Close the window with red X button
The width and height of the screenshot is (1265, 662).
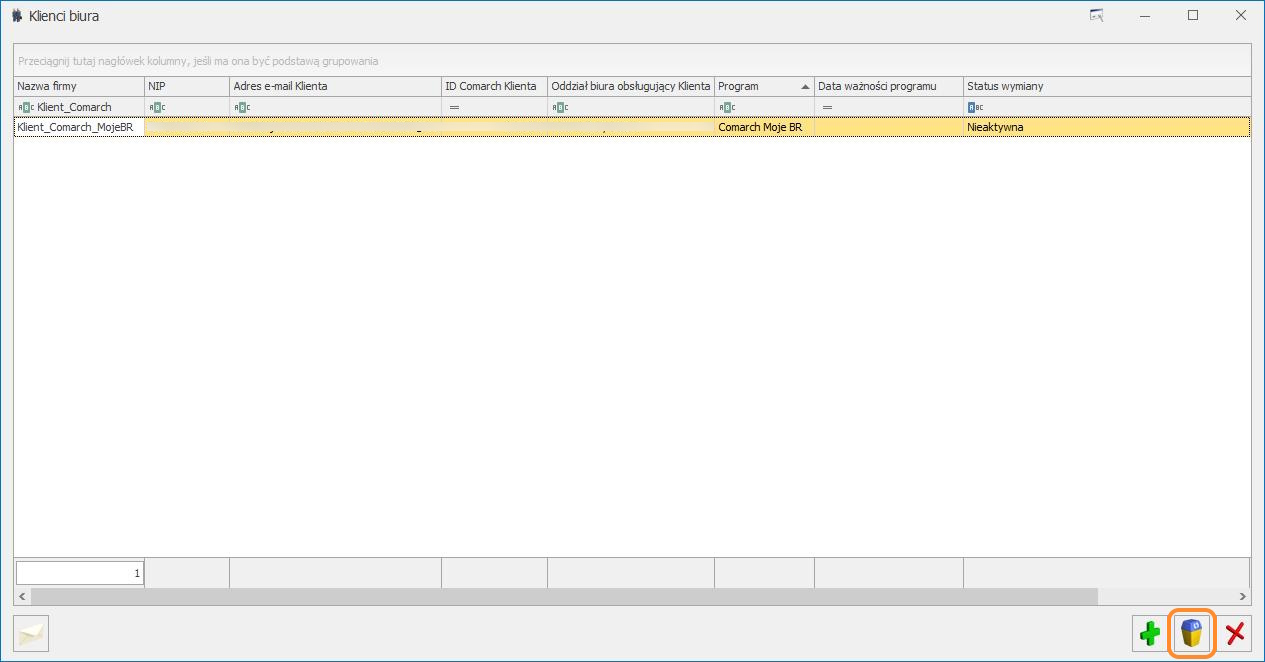tap(1235, 633)
